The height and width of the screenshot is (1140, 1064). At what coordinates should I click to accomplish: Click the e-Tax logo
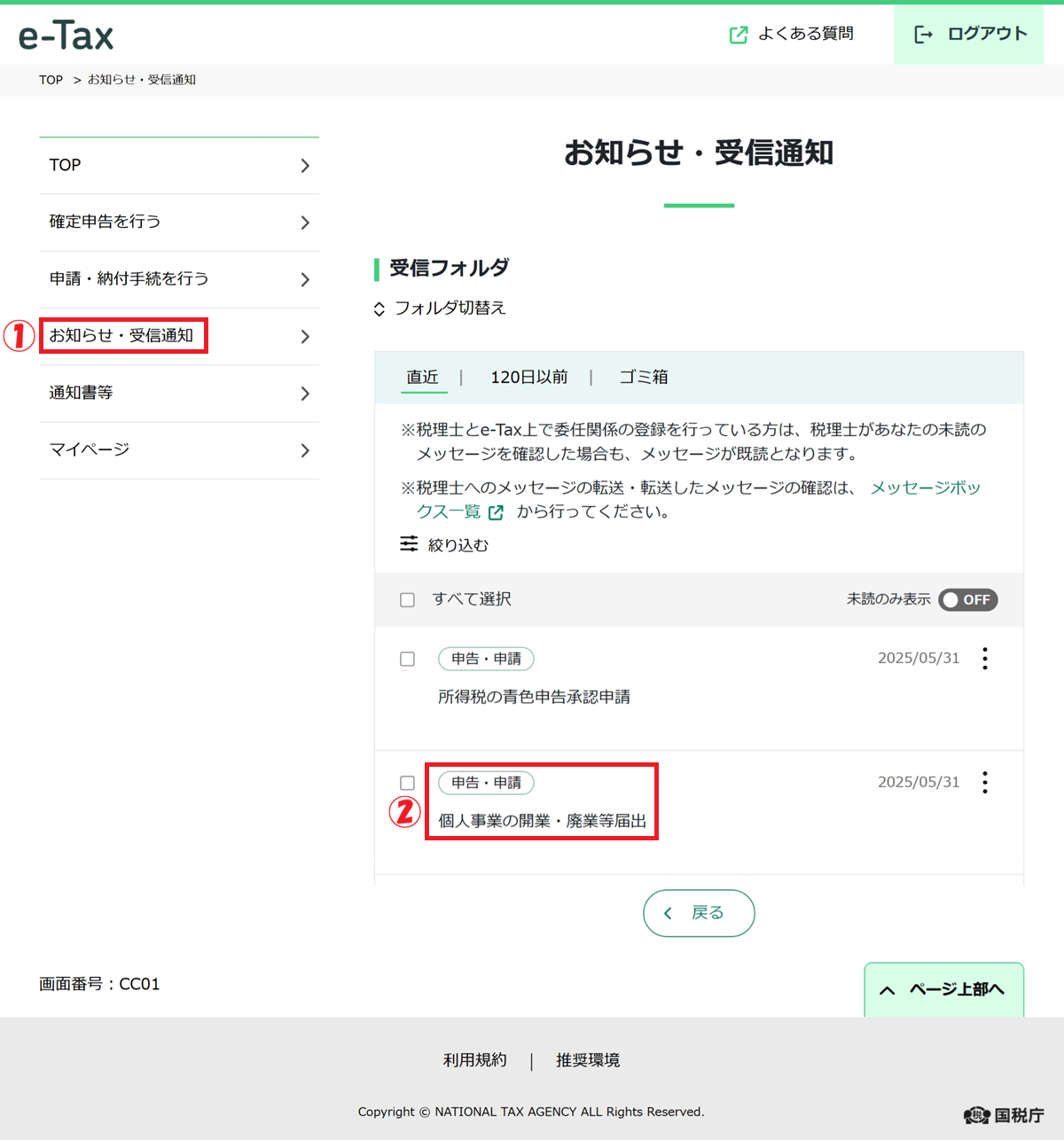pyautogui.click(x=66, y=35)
